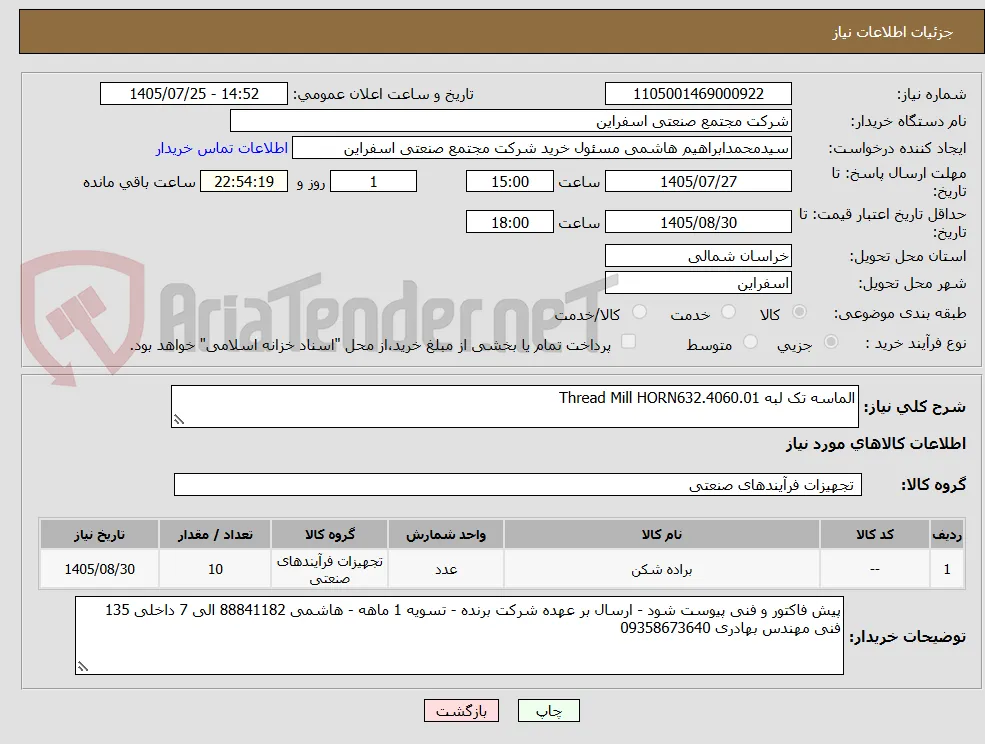Click the delivery province field خراسان شمالی
Image resolution: width=985 pixels, height=744 pixels.
pos(698,256)
